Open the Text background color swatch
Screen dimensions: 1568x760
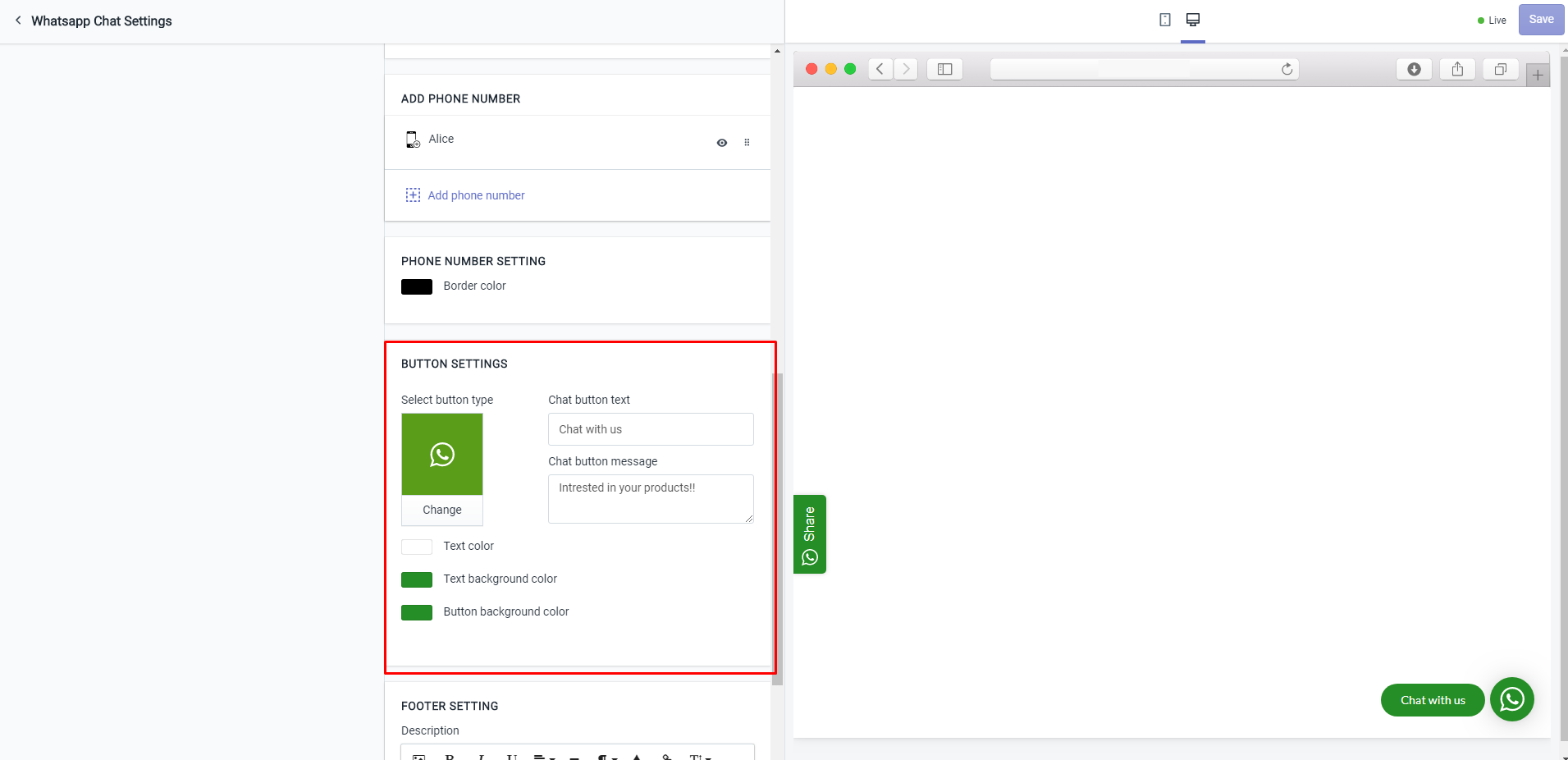417,579
